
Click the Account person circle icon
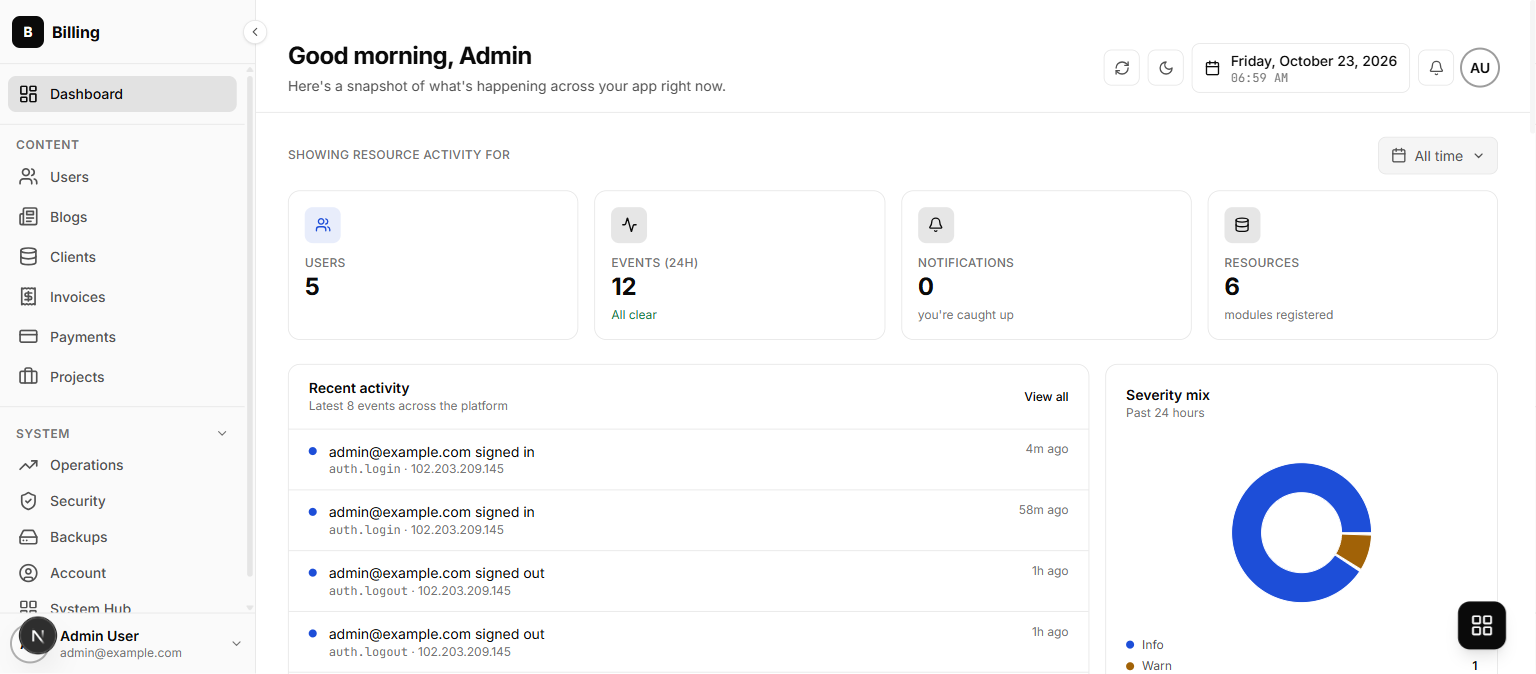coord(29,573)
